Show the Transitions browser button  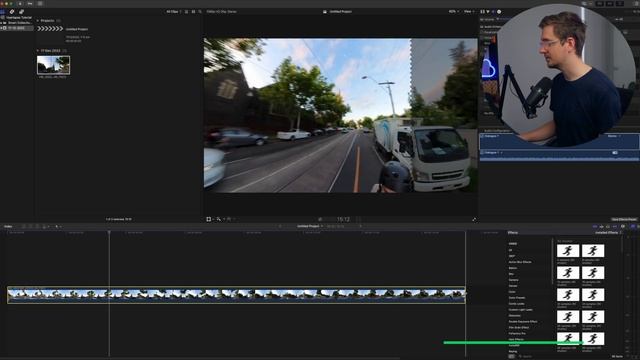[x=638, y=227]
